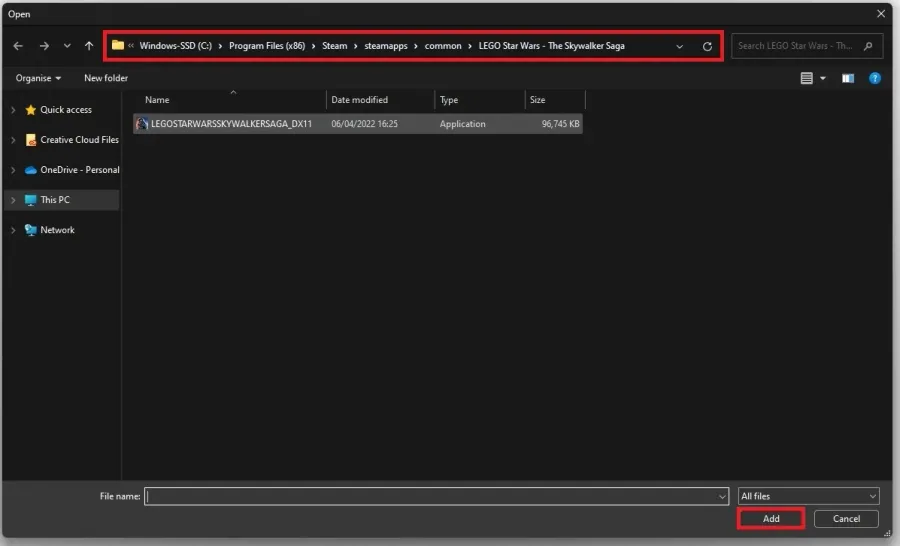Open the File name dropdown arrow
The height and width of the screenshot is (546, 900).
pos(722,497)
